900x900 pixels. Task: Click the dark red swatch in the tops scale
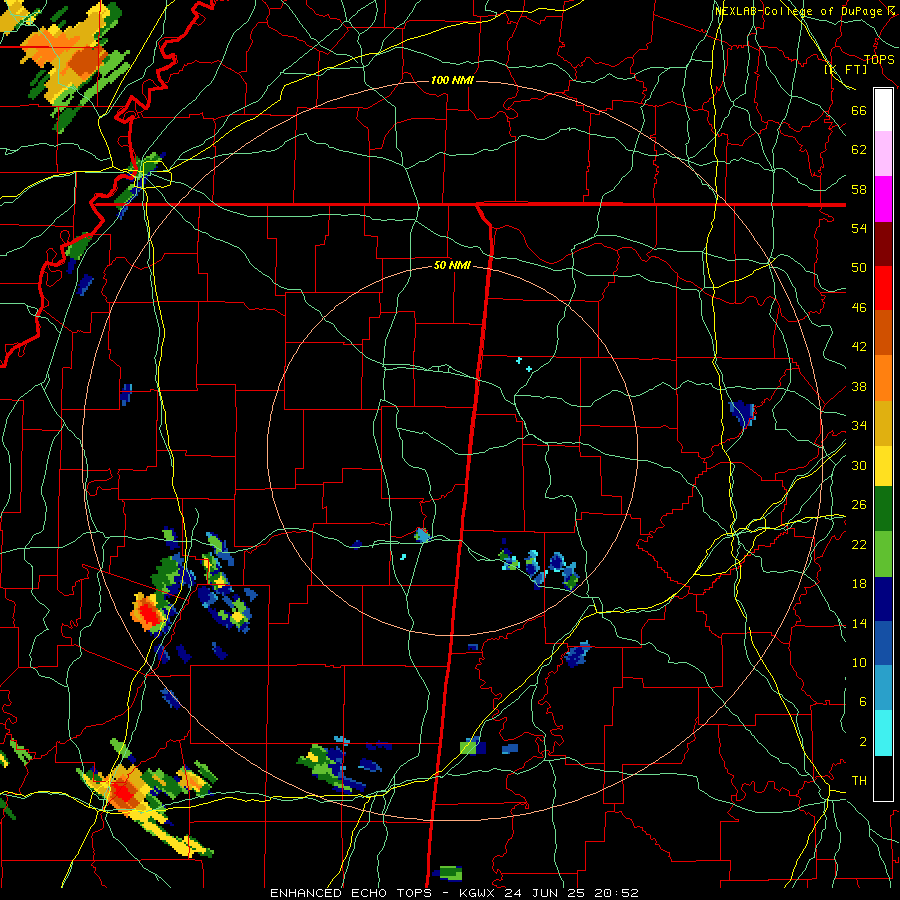tap(883, 244)
